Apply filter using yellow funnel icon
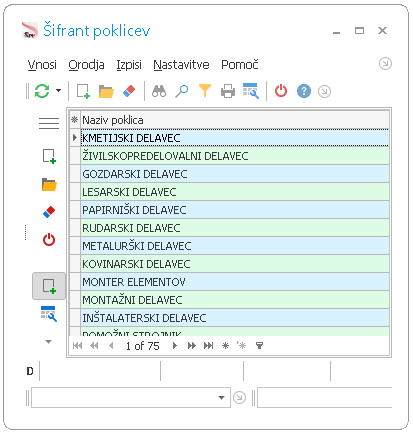The image size is (413, 436). coord(205,91)
